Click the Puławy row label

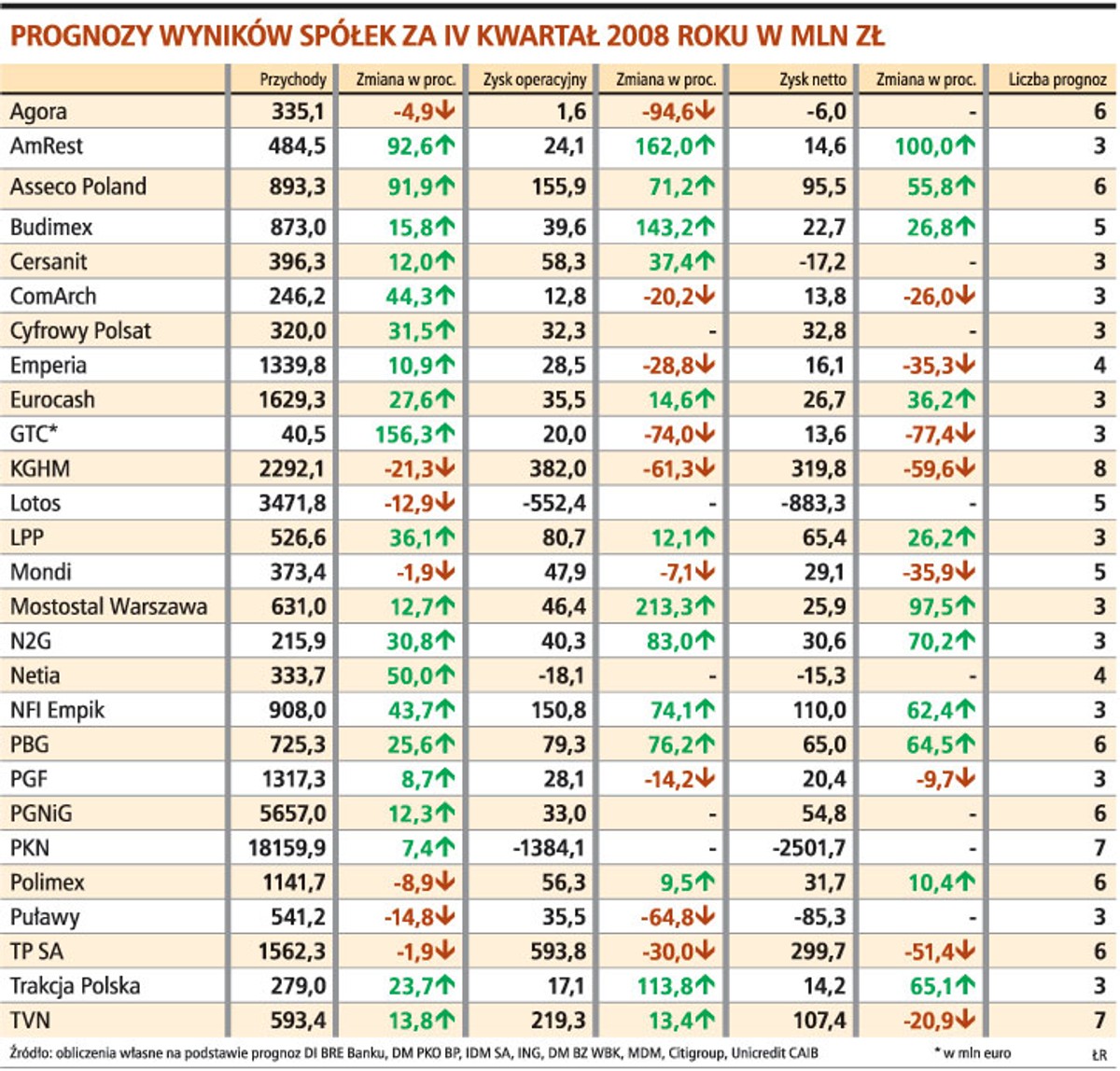coord(46,918)
